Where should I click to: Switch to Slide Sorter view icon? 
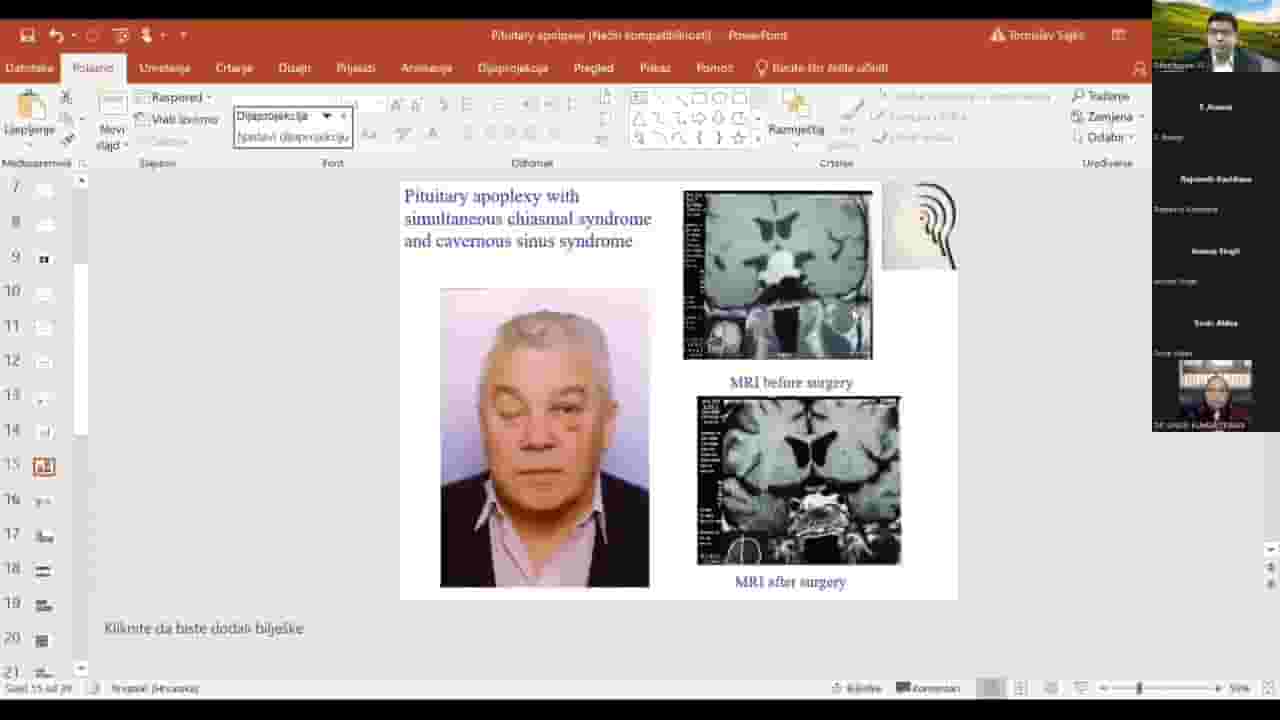point(1021,688)
